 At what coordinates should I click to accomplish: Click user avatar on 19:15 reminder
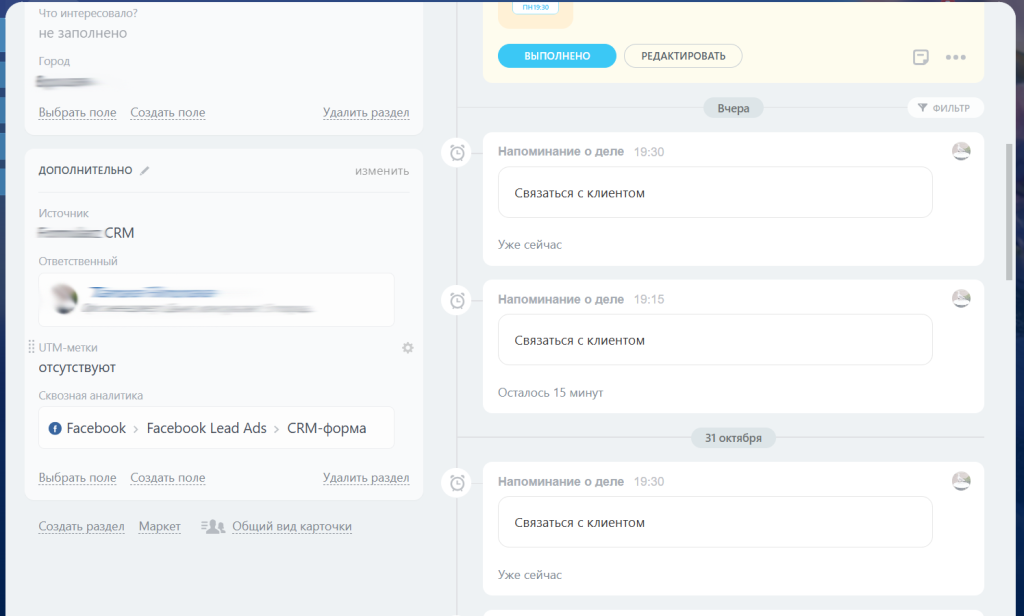(x=961, y=298)
